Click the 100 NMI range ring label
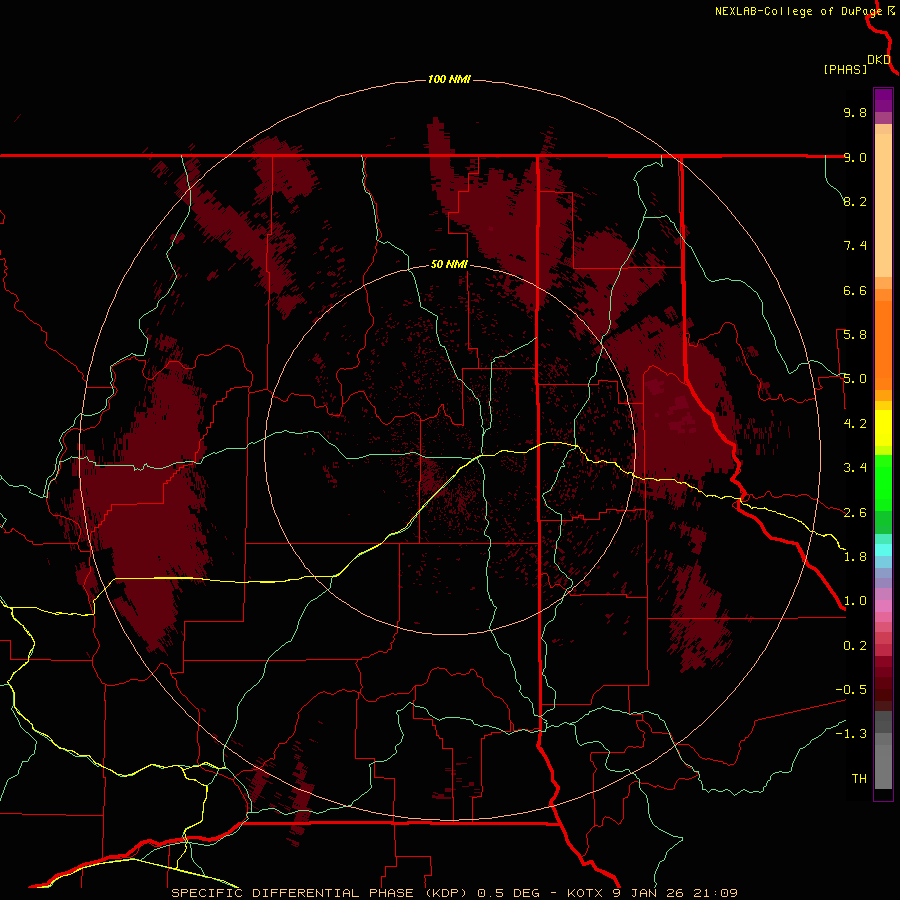This screenshot has width=900, height=900. click(x=449, y=79)
